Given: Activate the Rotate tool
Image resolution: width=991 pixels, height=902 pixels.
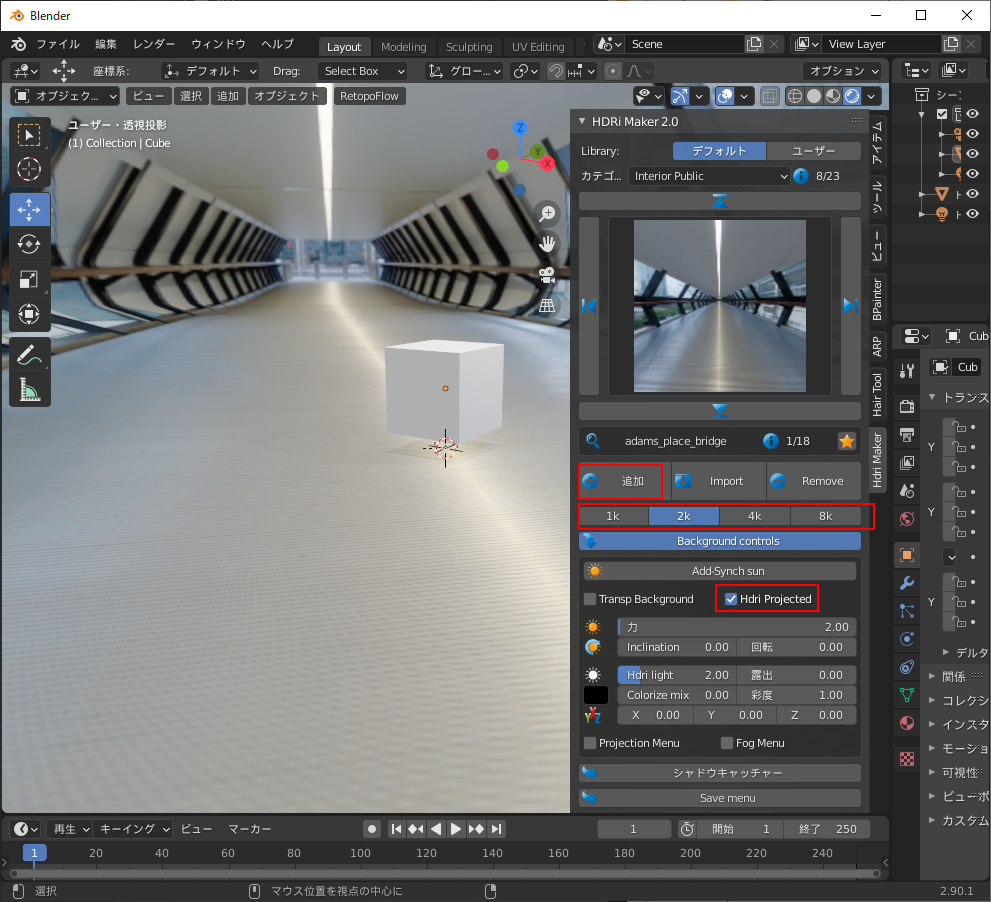Looking at the screenshot, I should pos(29,244).
